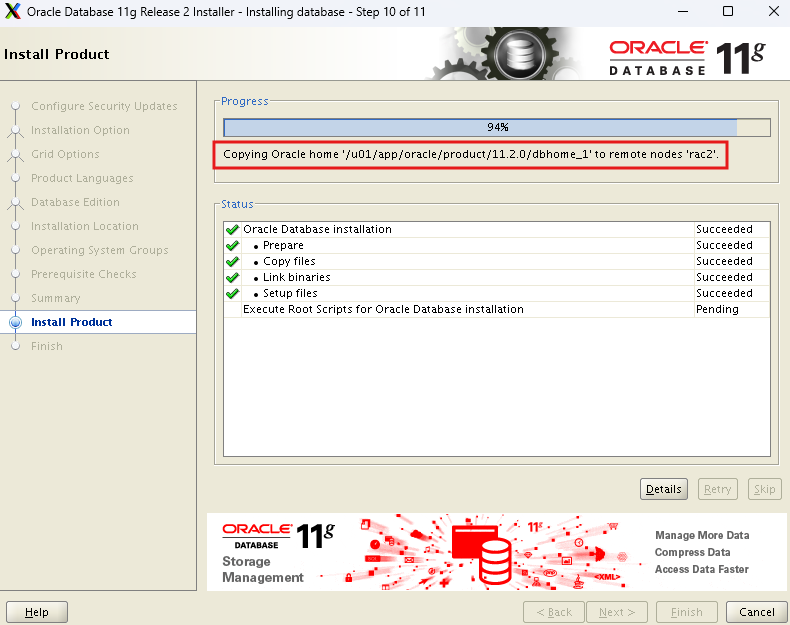The width and height of the screenshot is (790, 625).
Task: Click the Retry button
Action: [x=717, y=489]
